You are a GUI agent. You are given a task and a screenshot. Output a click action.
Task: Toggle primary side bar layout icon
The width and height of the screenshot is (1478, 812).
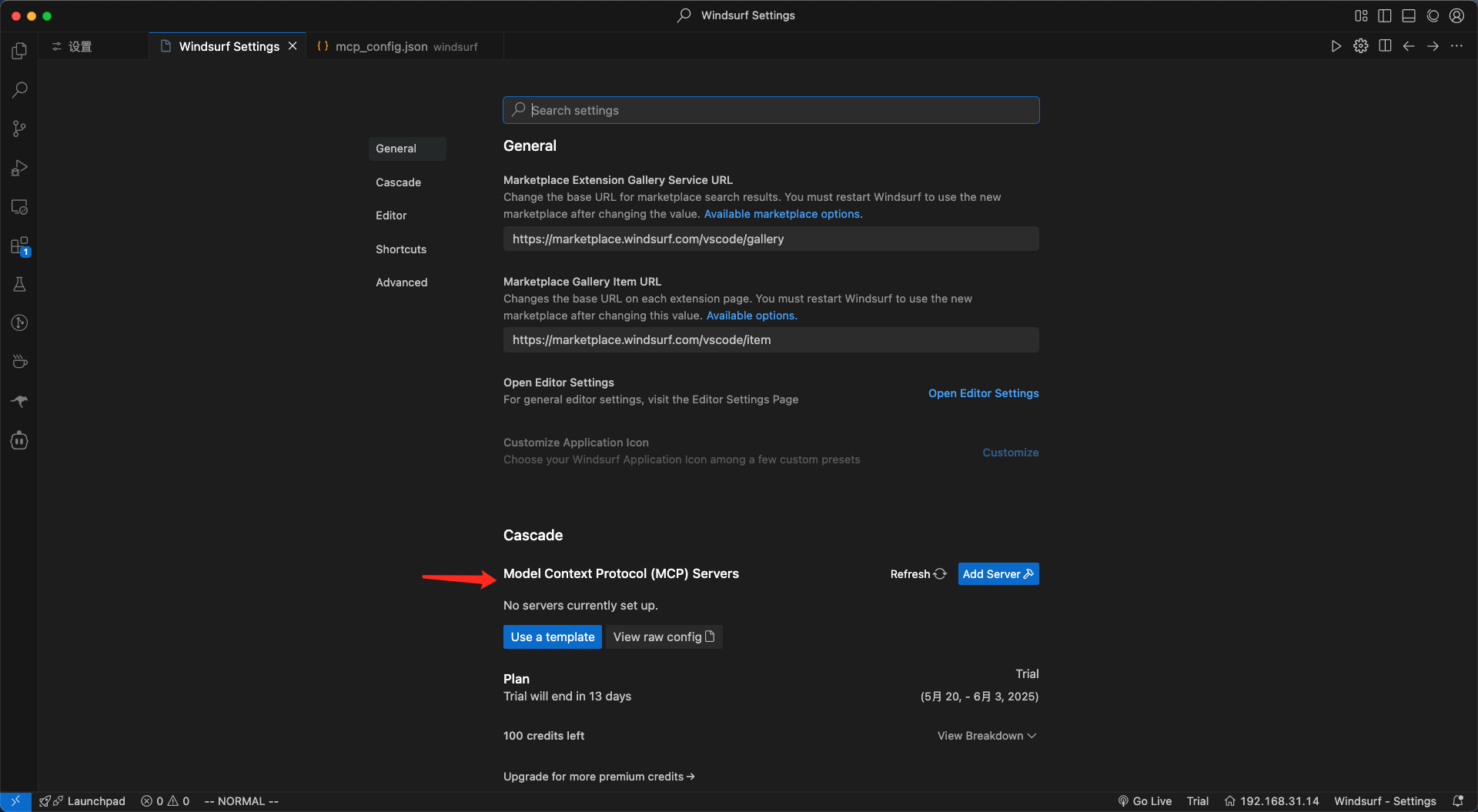(x=1385, y=15)
